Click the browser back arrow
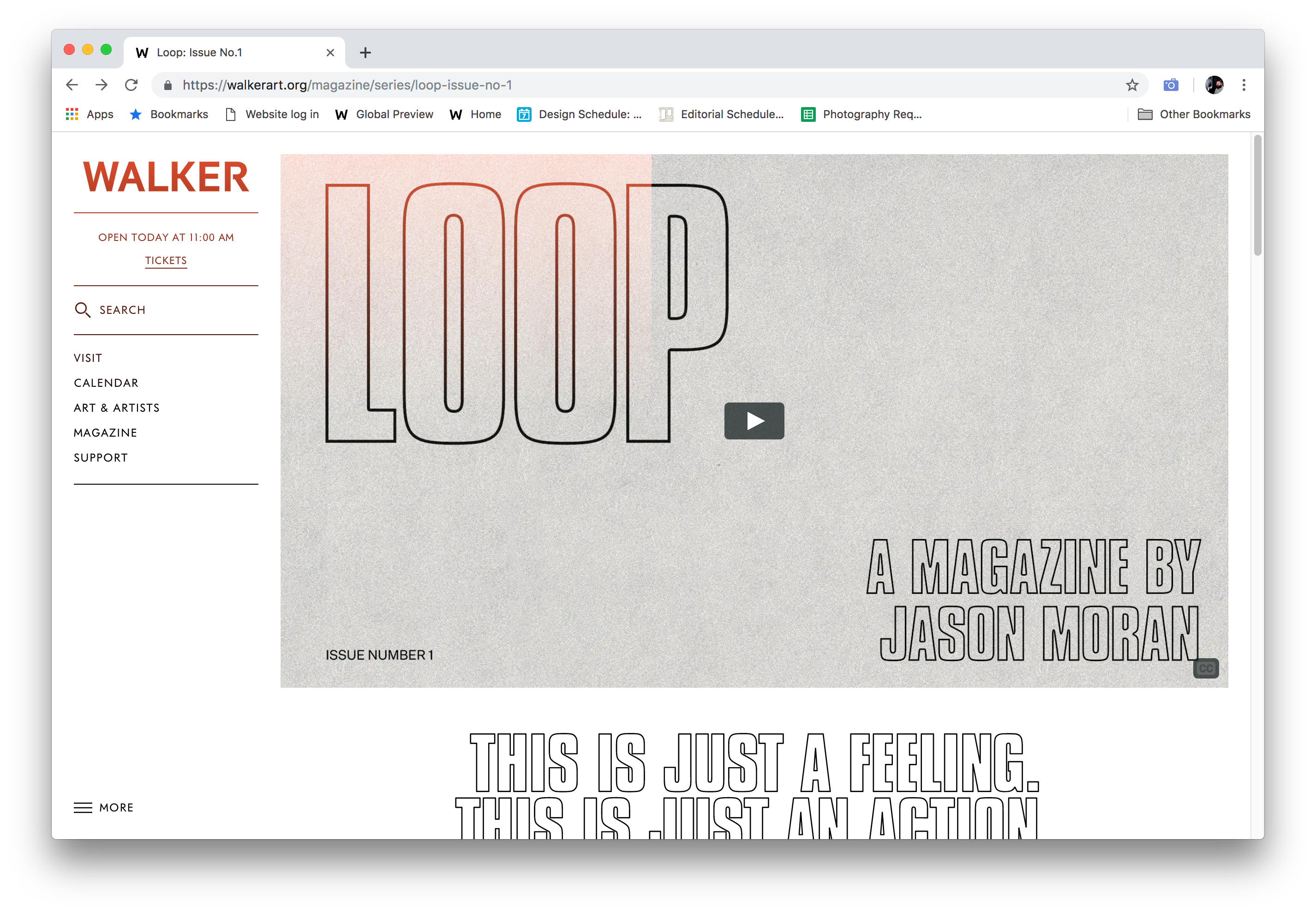Viewport: 1316px width, 913px height. point(72,84)
